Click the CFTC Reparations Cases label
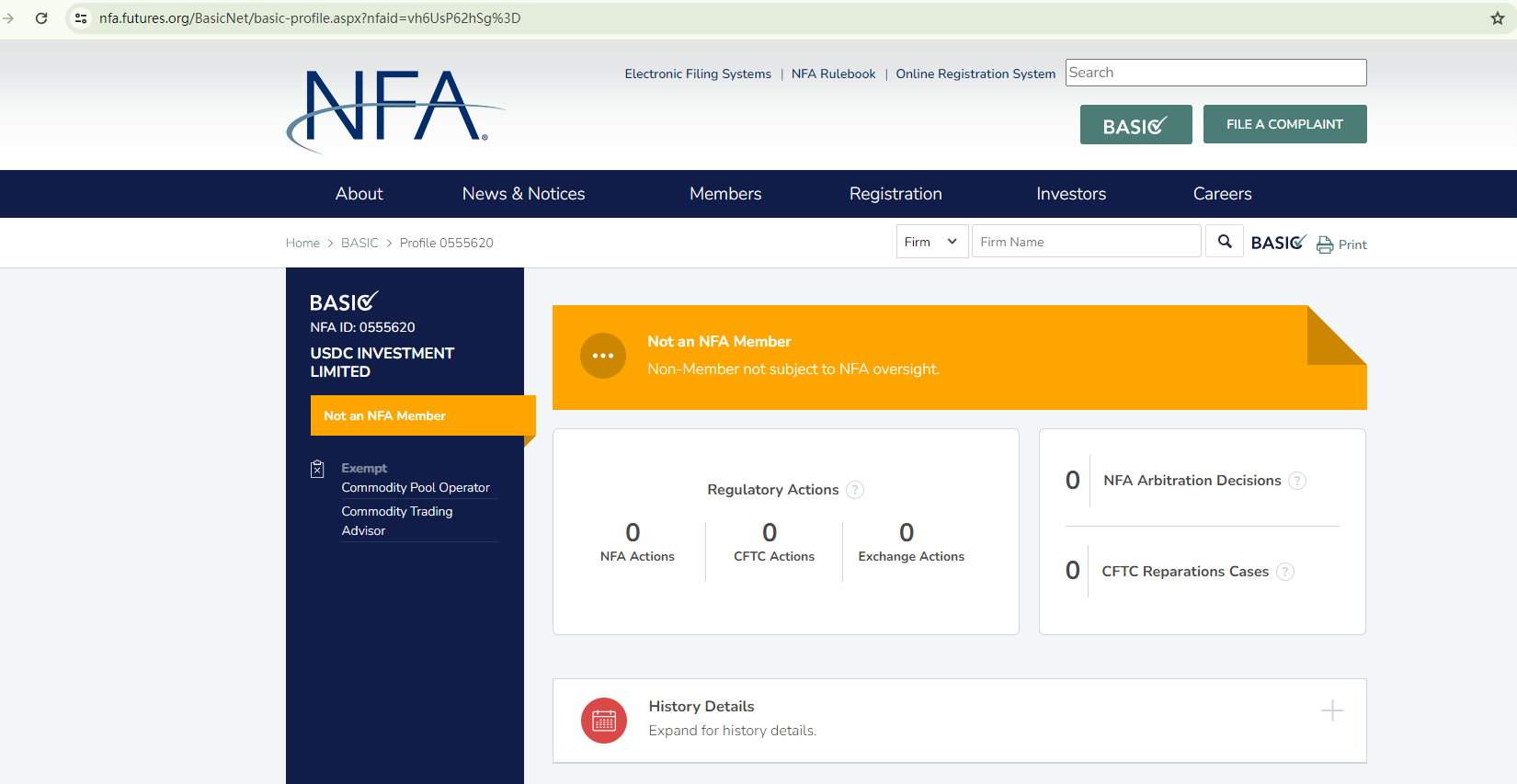The image size is (1517, 784). 1185,572
